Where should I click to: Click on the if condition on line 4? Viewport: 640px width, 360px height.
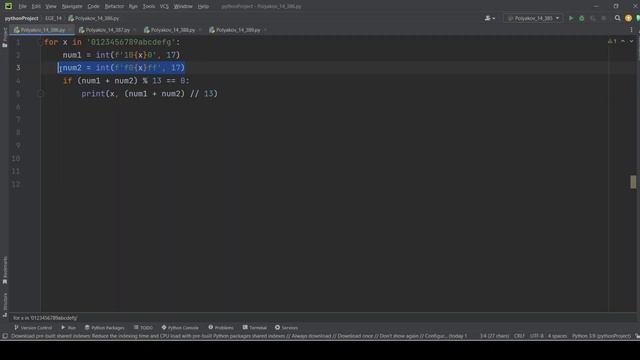click(126, 81)
